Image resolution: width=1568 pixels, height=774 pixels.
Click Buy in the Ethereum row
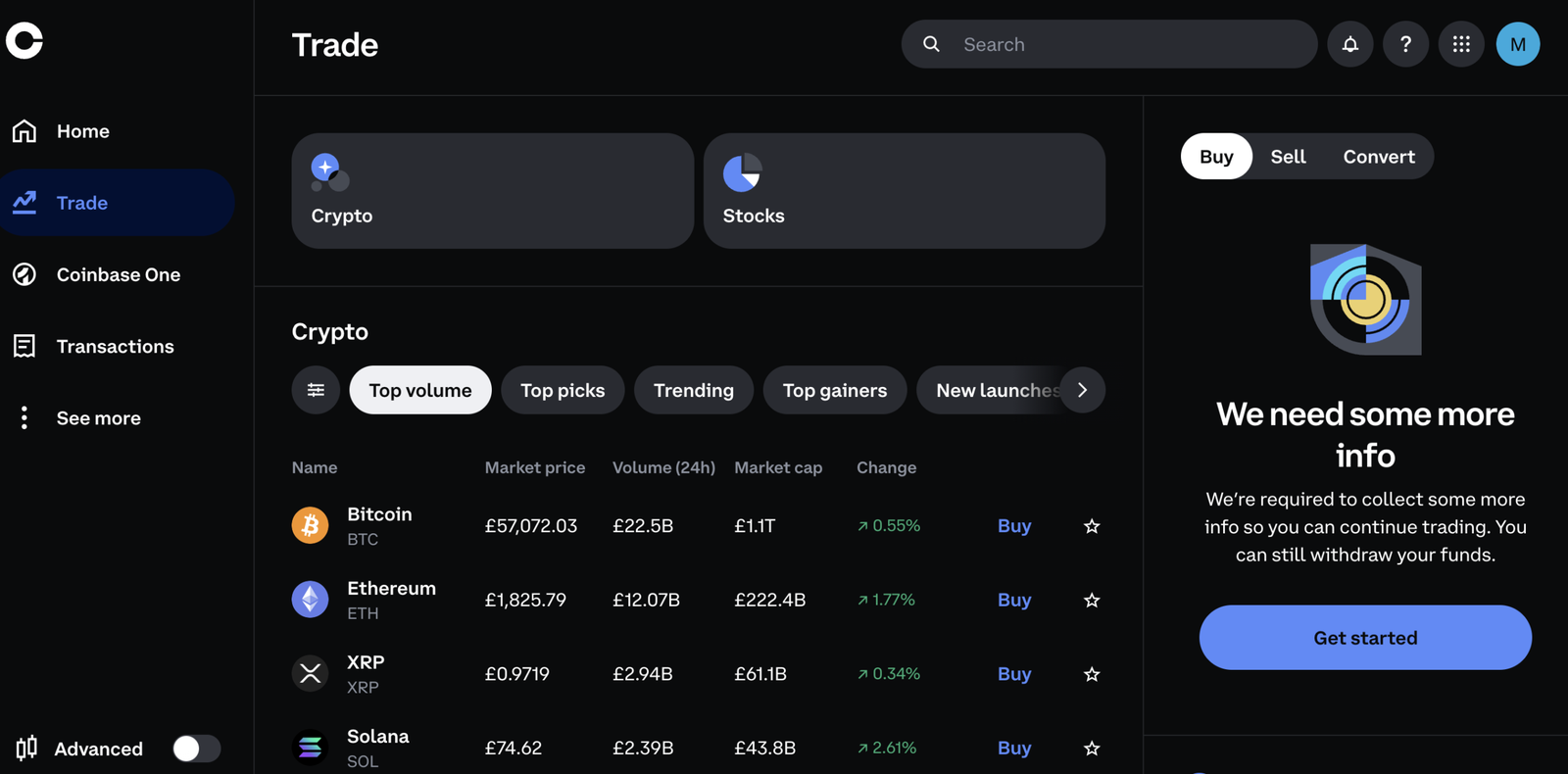pos(1014,600)
